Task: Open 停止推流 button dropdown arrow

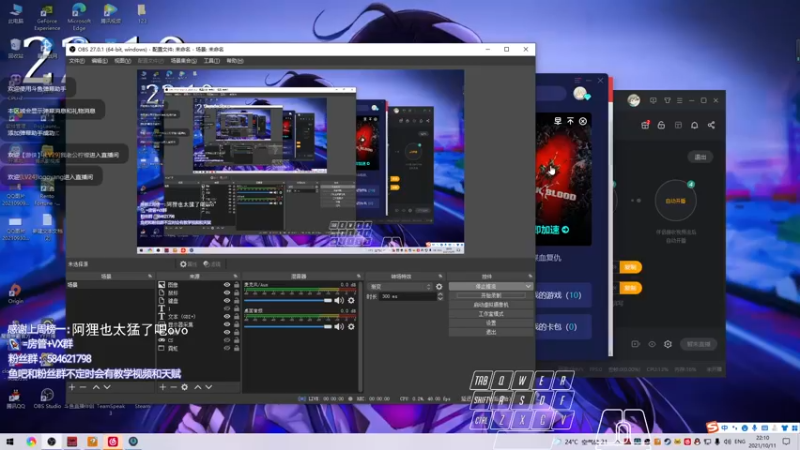Action: 528,286
